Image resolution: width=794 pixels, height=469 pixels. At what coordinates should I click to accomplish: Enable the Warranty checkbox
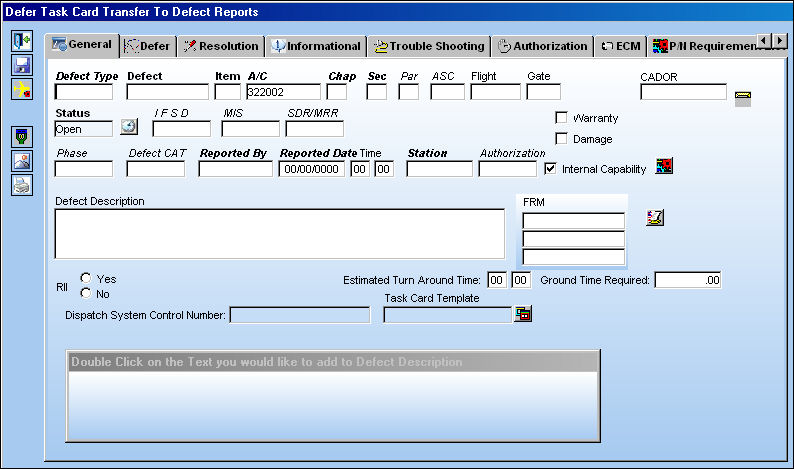click(561, 118)
